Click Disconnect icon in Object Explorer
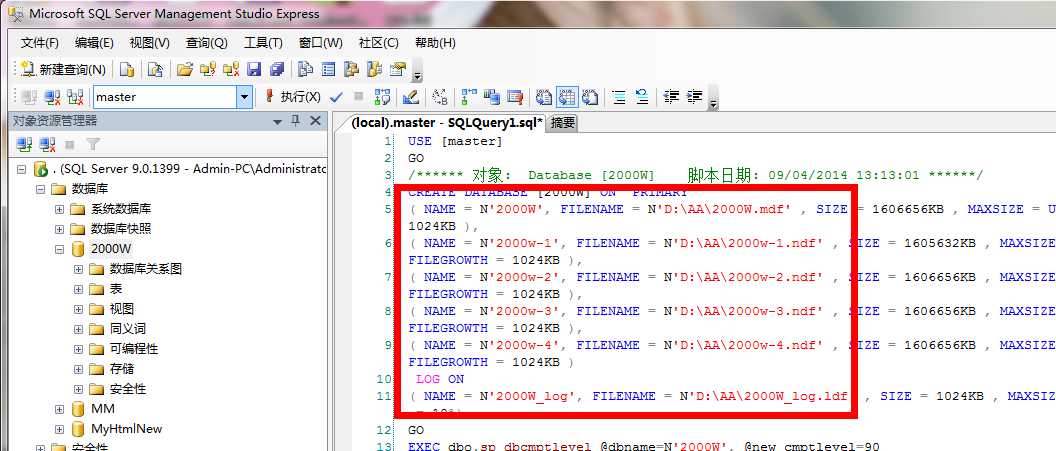 [x=47, y=144]
